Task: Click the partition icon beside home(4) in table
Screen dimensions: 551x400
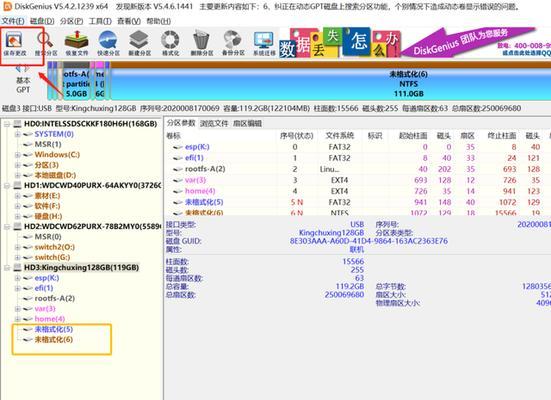Action: 177,191
